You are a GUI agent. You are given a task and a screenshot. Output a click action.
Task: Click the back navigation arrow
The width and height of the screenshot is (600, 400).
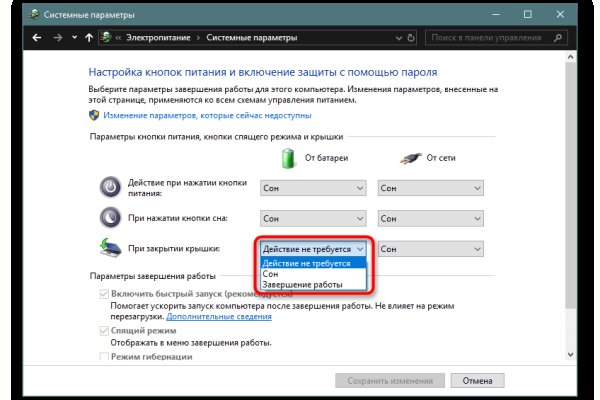(x=37, y=38)
